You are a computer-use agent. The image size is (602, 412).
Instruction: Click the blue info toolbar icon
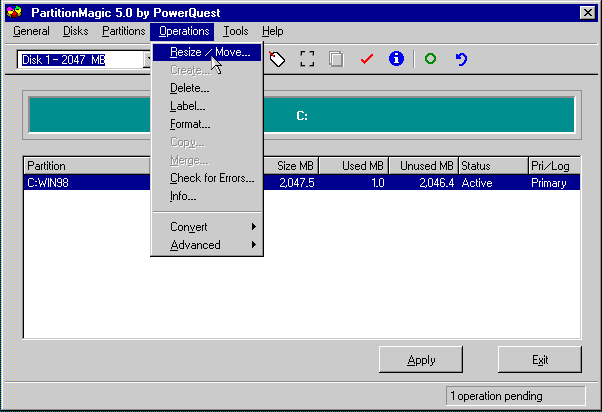(x=396, y=59)
